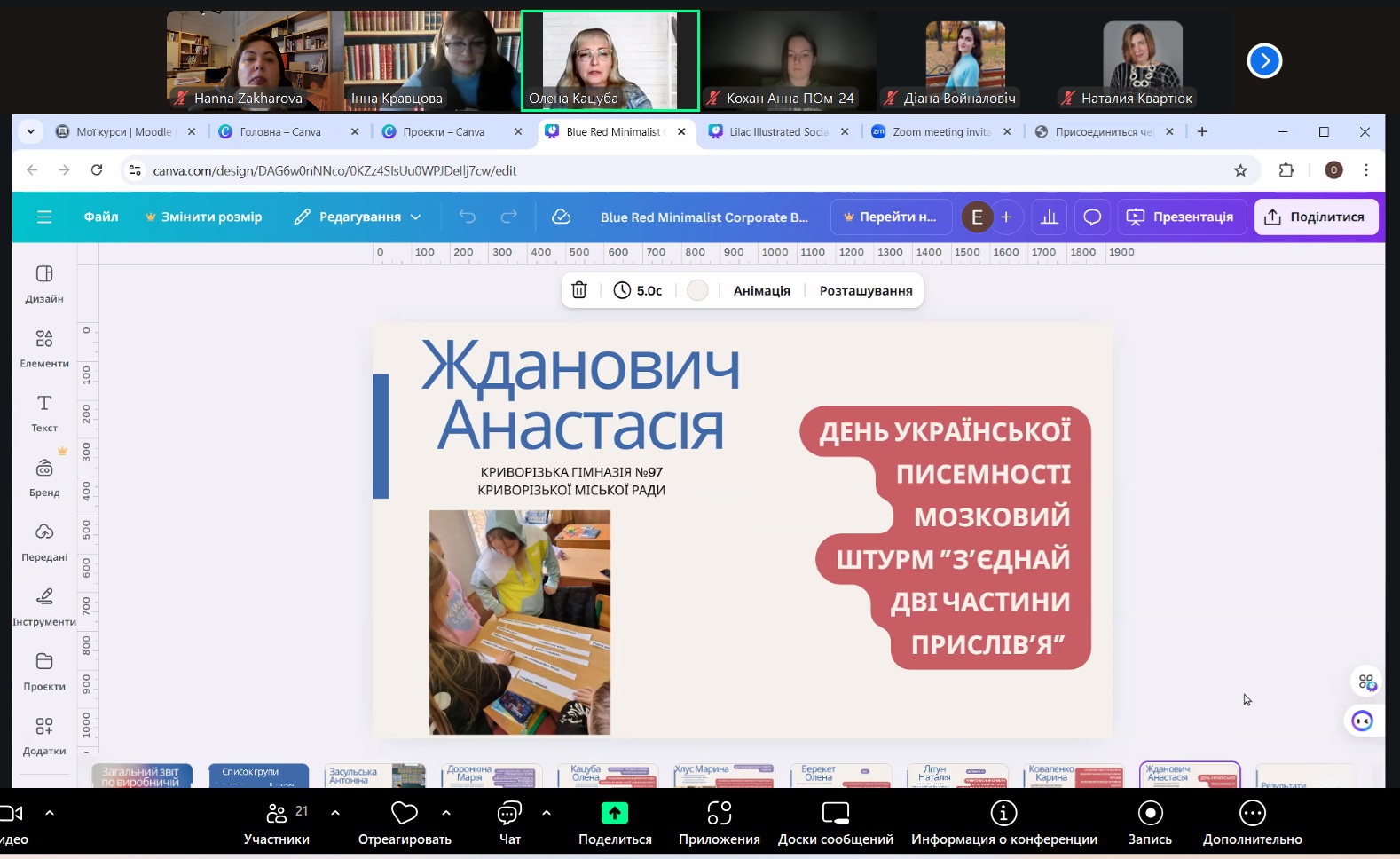Switch to the Головна – Canva tab
1400x859 pixels.
point(280,131)
